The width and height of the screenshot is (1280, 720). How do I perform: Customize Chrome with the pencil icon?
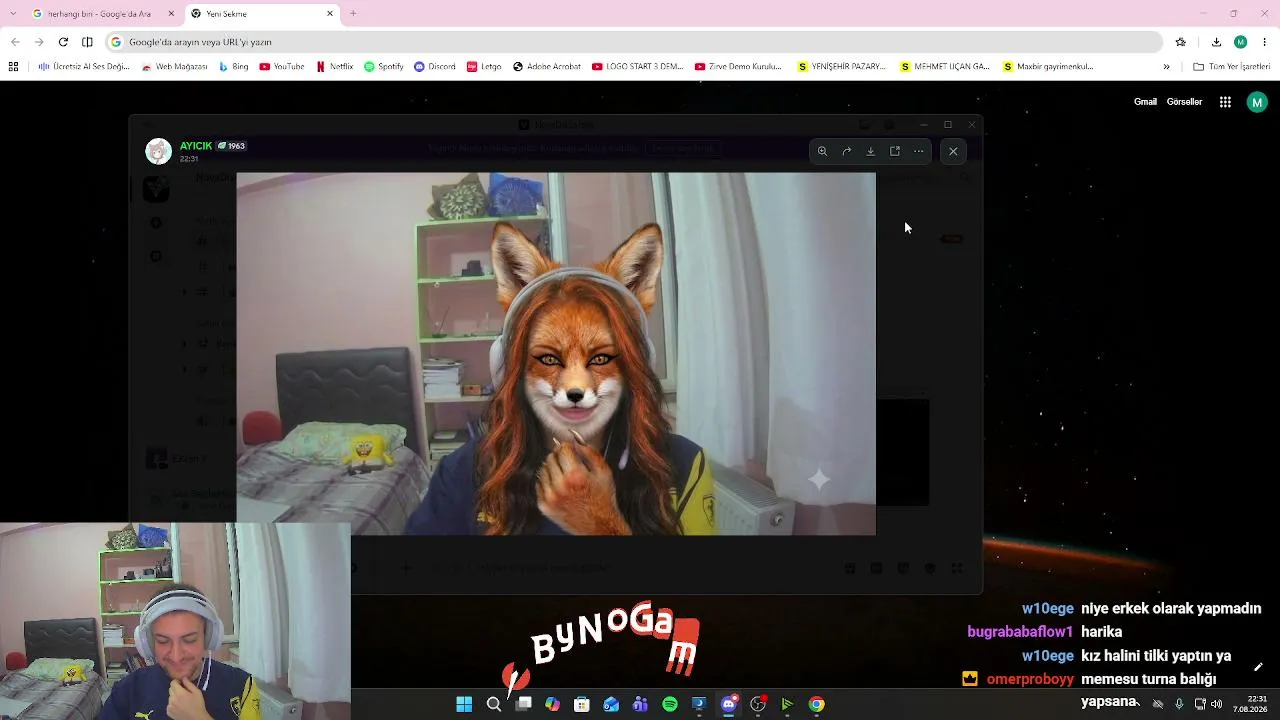(x=1258, y=667)
